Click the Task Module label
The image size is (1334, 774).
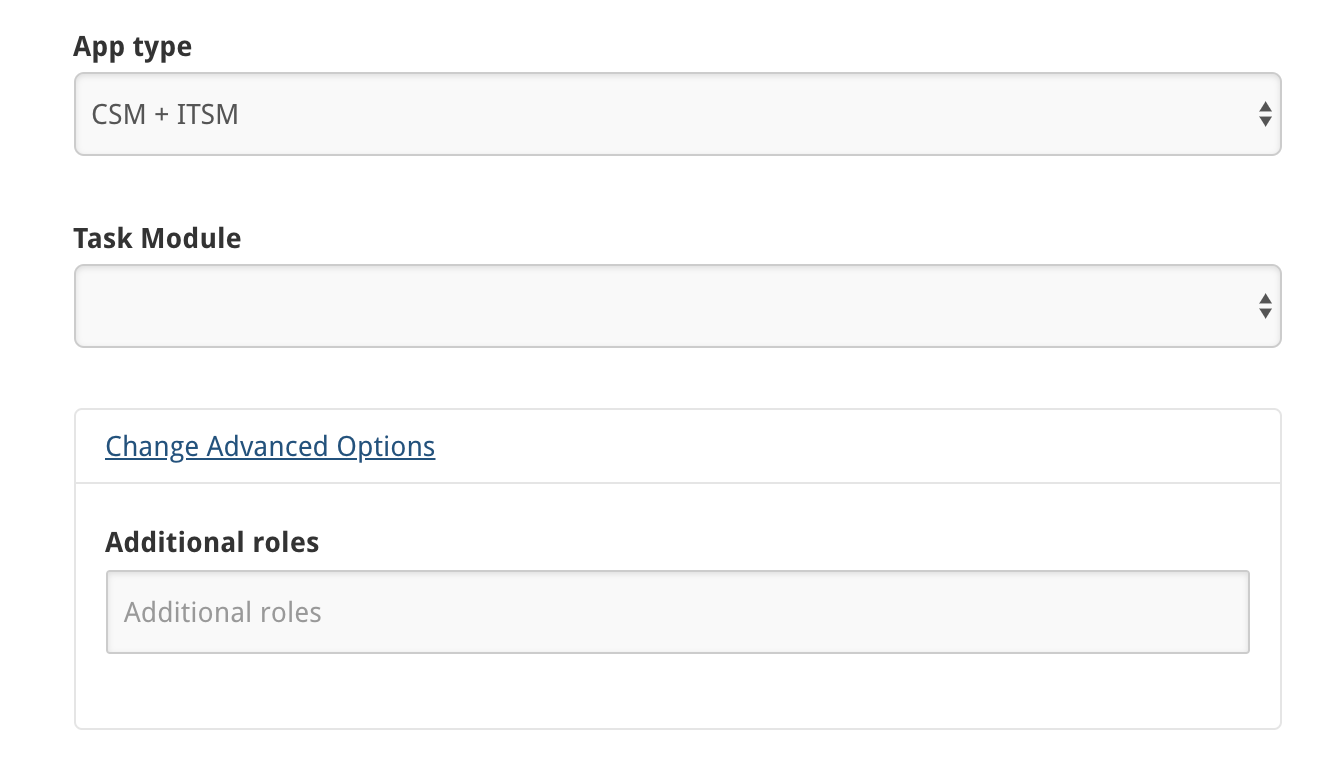coord(157,238)
